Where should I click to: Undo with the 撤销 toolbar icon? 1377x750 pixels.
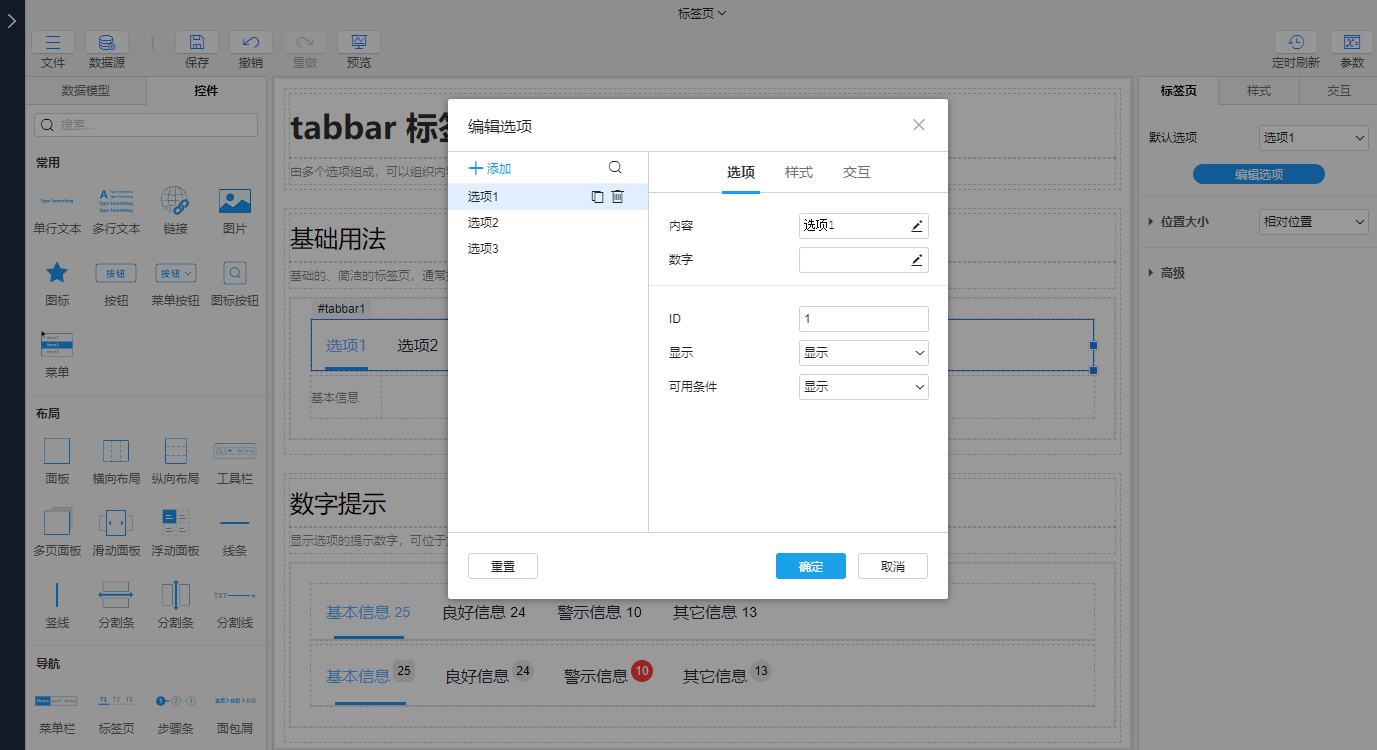(251, 42)
